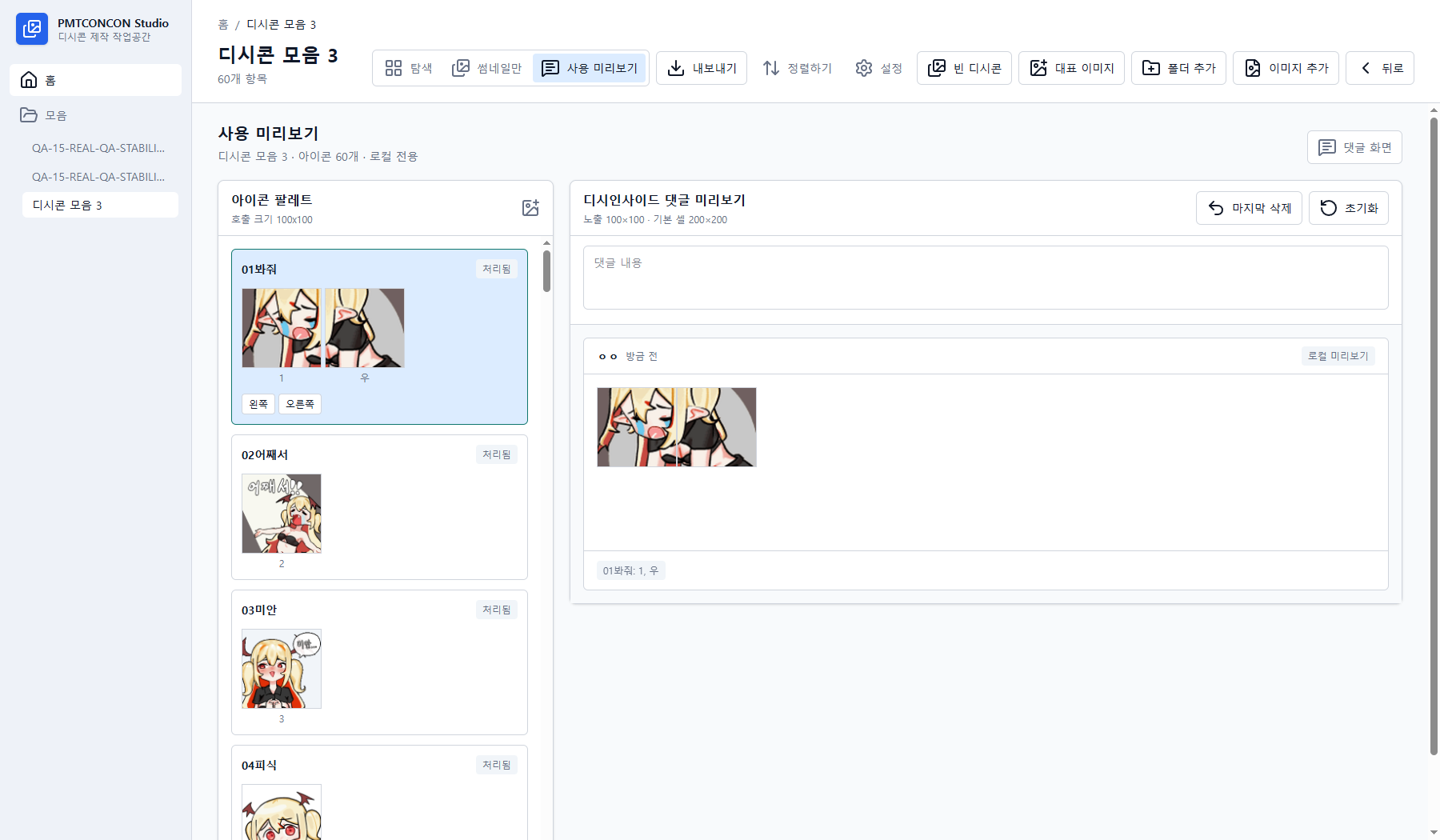Click the 처리됨 badge on 03미안
Screen dimensions: 1440x840
[x=497, y=610]
